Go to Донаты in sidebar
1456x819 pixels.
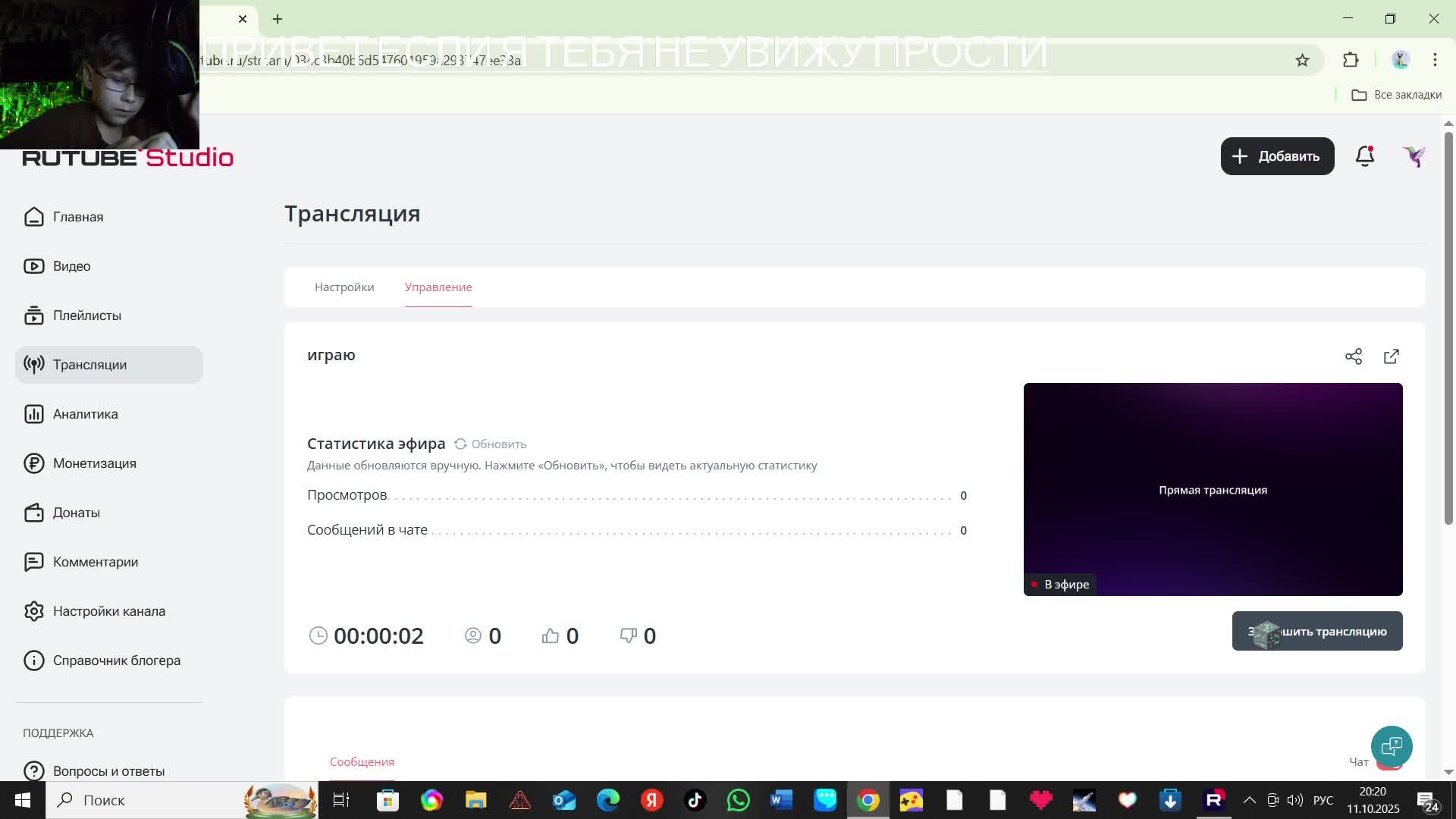coord(76,513)
